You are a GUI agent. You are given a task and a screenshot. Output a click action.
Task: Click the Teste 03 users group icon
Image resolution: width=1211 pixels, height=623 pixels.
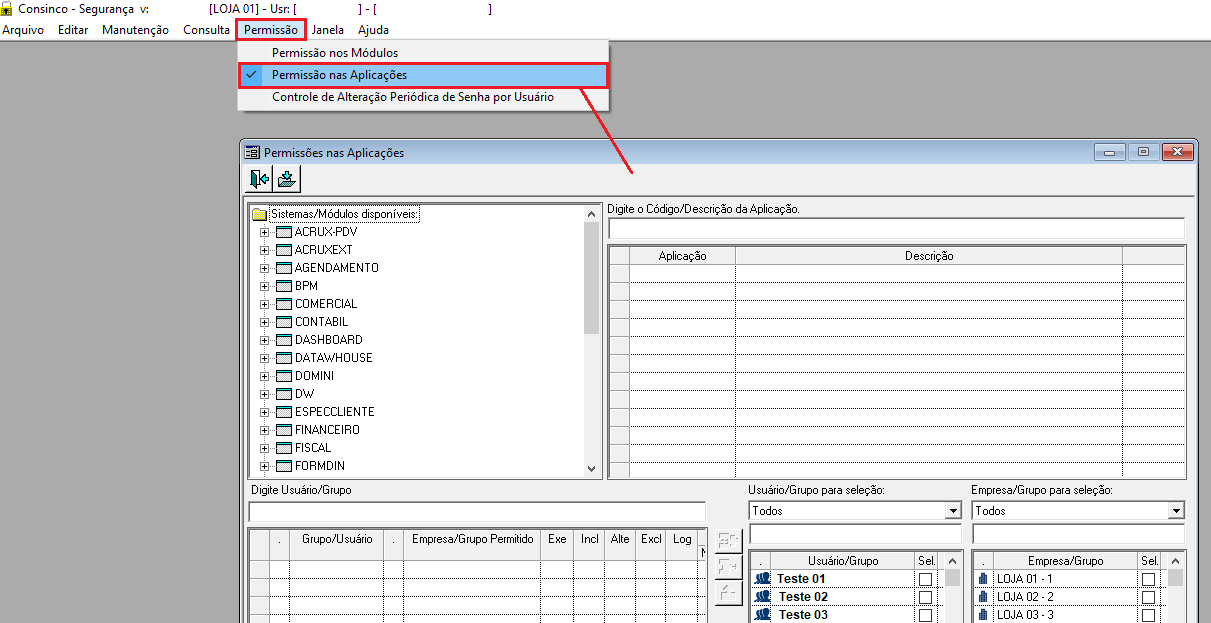763,615
